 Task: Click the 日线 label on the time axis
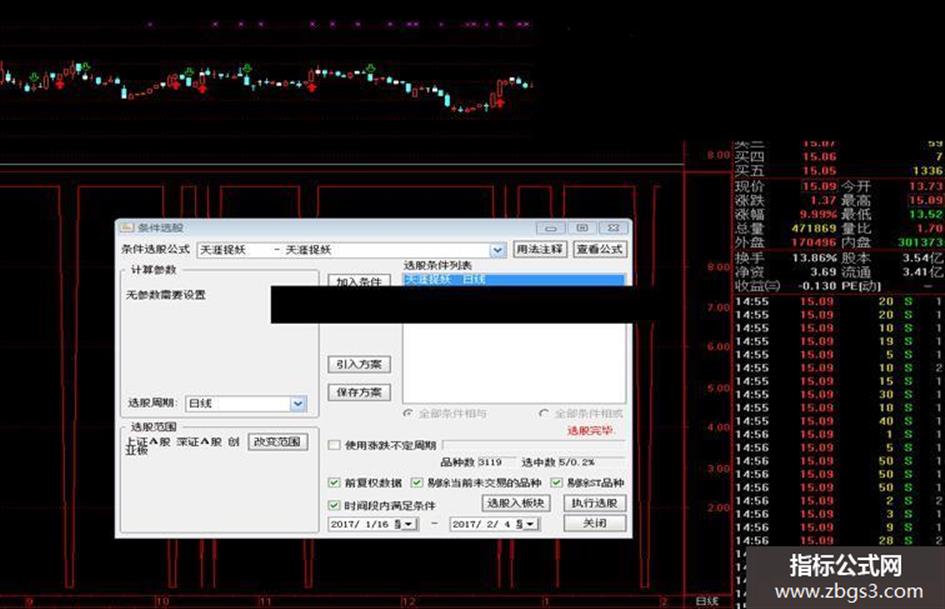point(707,601)
